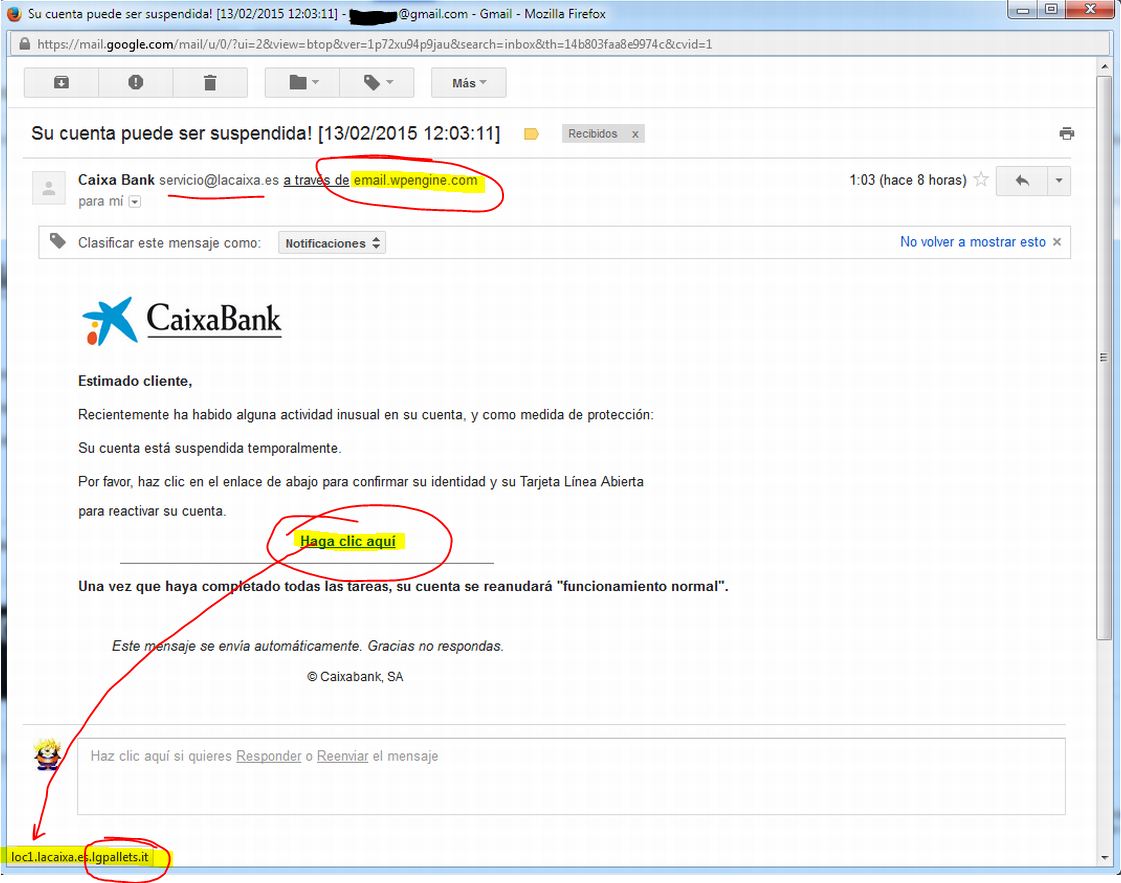Open the Notificaciones category dropdown
1121x883 pixels.
point(332,243)
